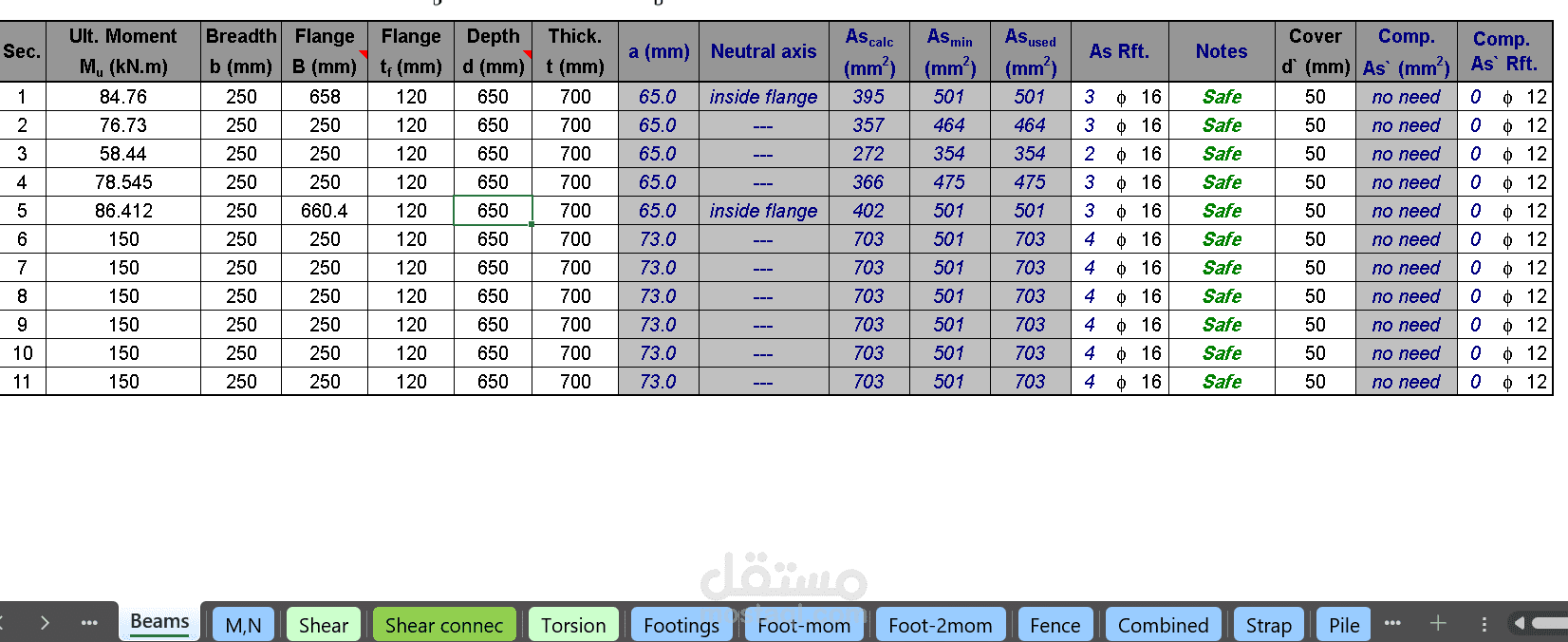Image resolution: width=1568 pixels, height=642 pixels.
Task: Click As calc value 357
Action: pyautogui.click(x=868, y=125)
